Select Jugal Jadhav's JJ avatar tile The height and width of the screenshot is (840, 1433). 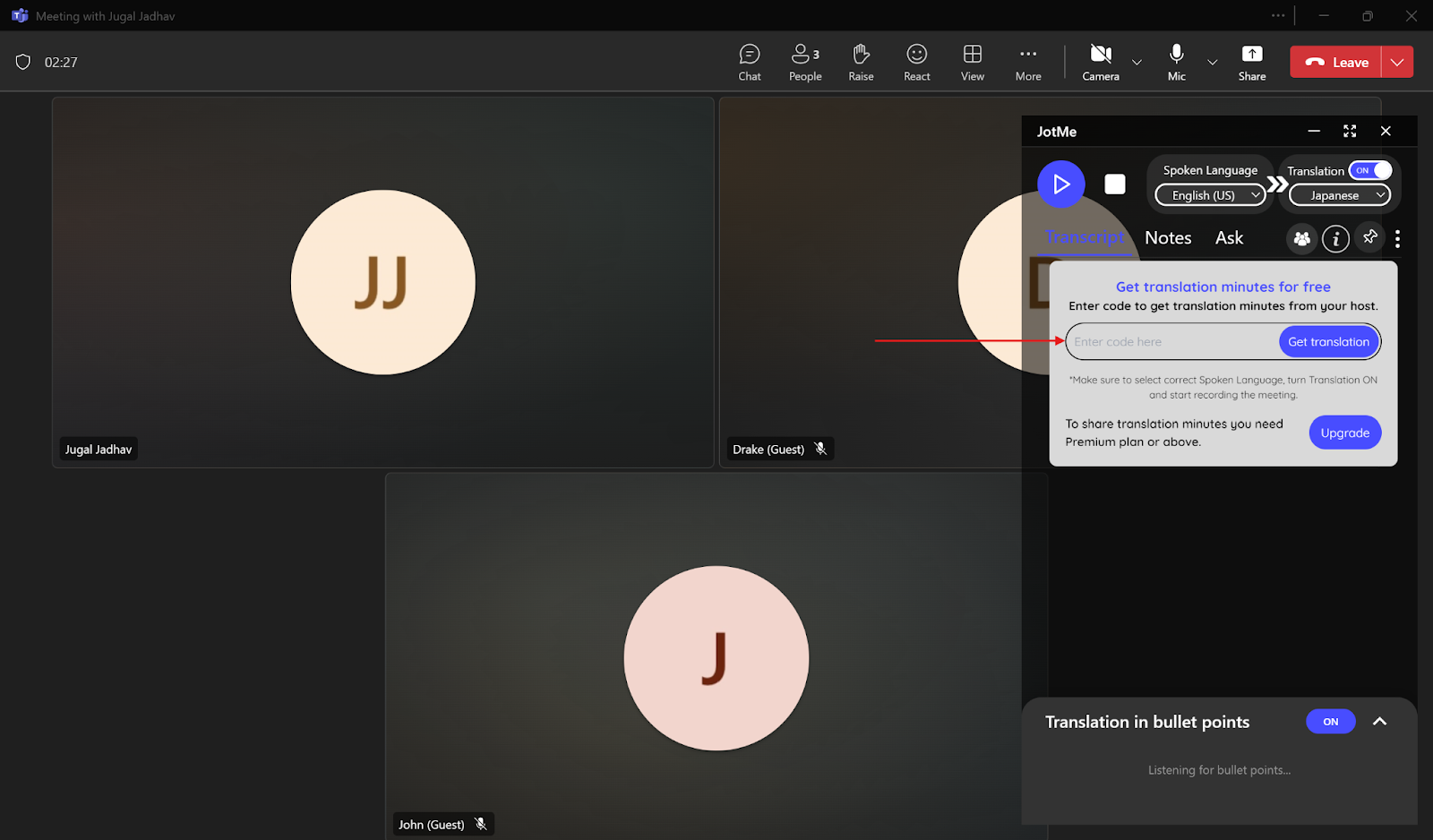pyautogui.click(x=383, y=282)
